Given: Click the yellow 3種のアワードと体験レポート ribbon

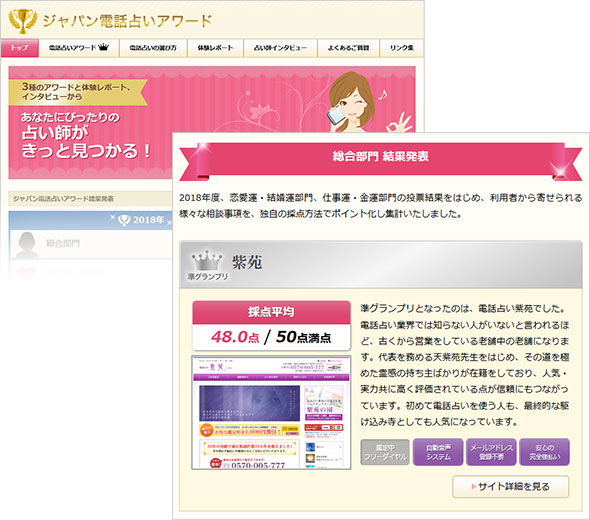Looking at the screenshot, I should [77, 92].
